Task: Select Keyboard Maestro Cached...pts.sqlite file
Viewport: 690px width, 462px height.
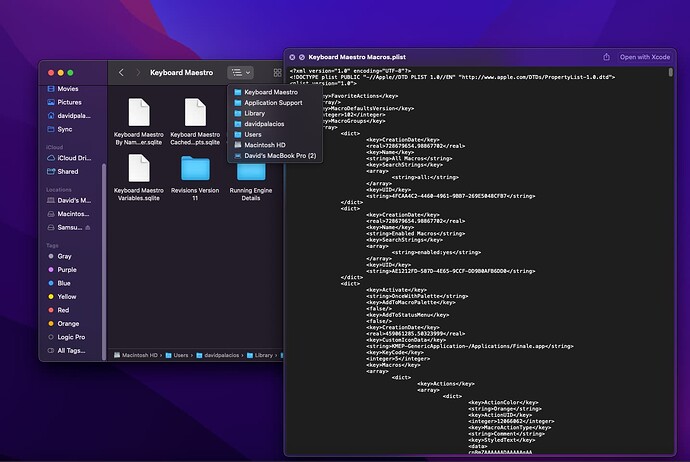Action: [195, 122]
